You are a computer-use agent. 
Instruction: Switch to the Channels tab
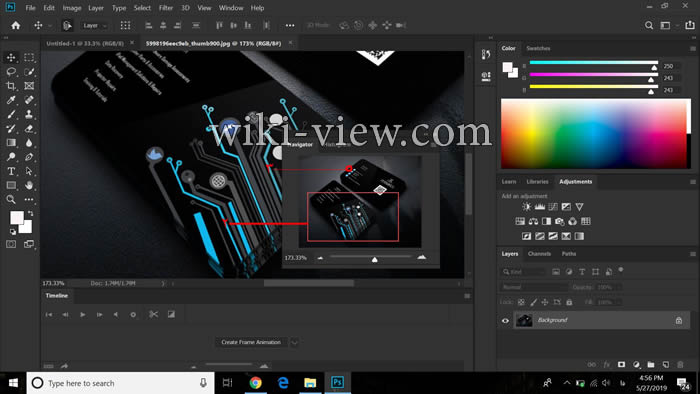539,254
